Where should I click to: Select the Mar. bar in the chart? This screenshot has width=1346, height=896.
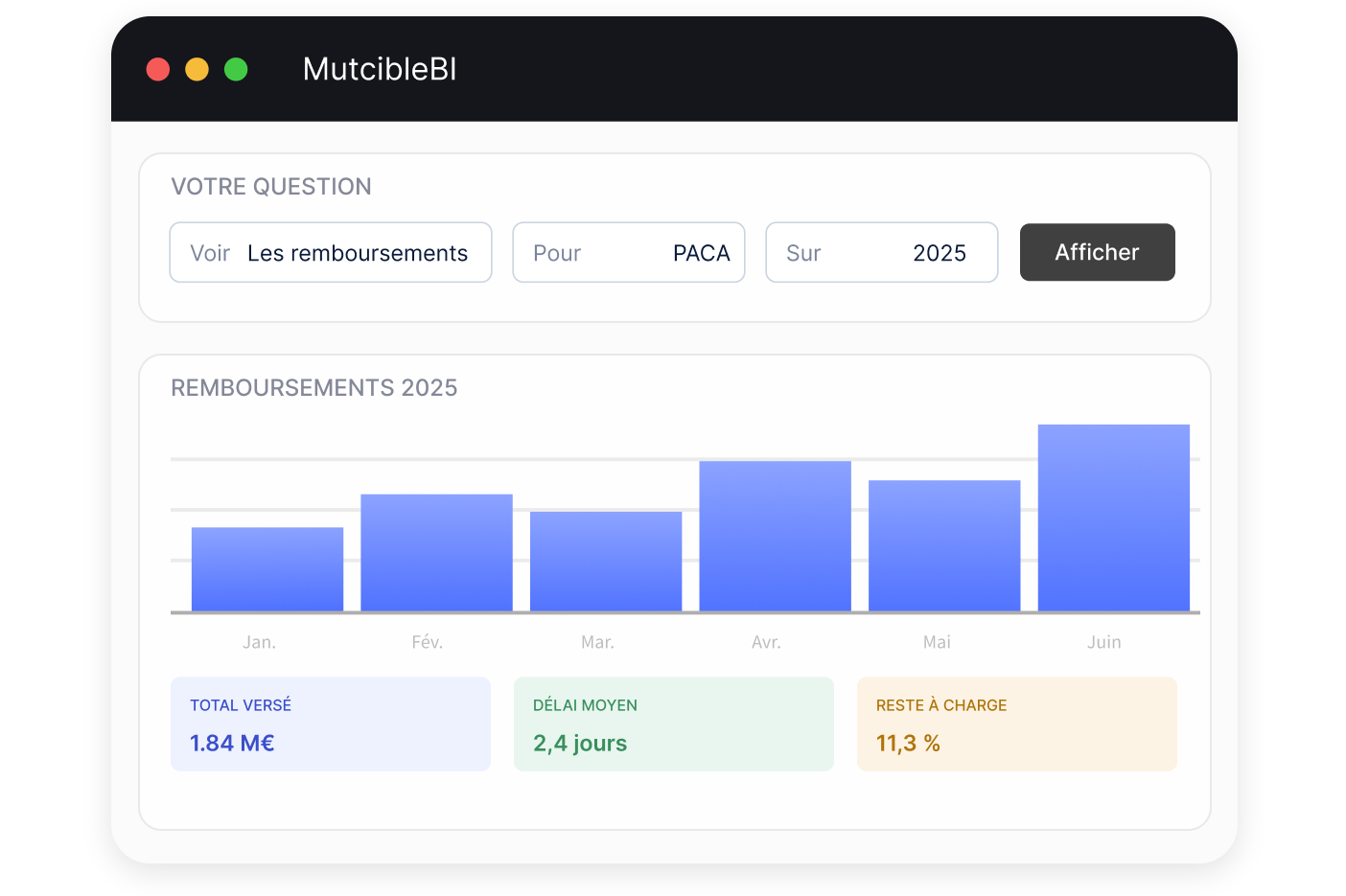tap(606, 562)
